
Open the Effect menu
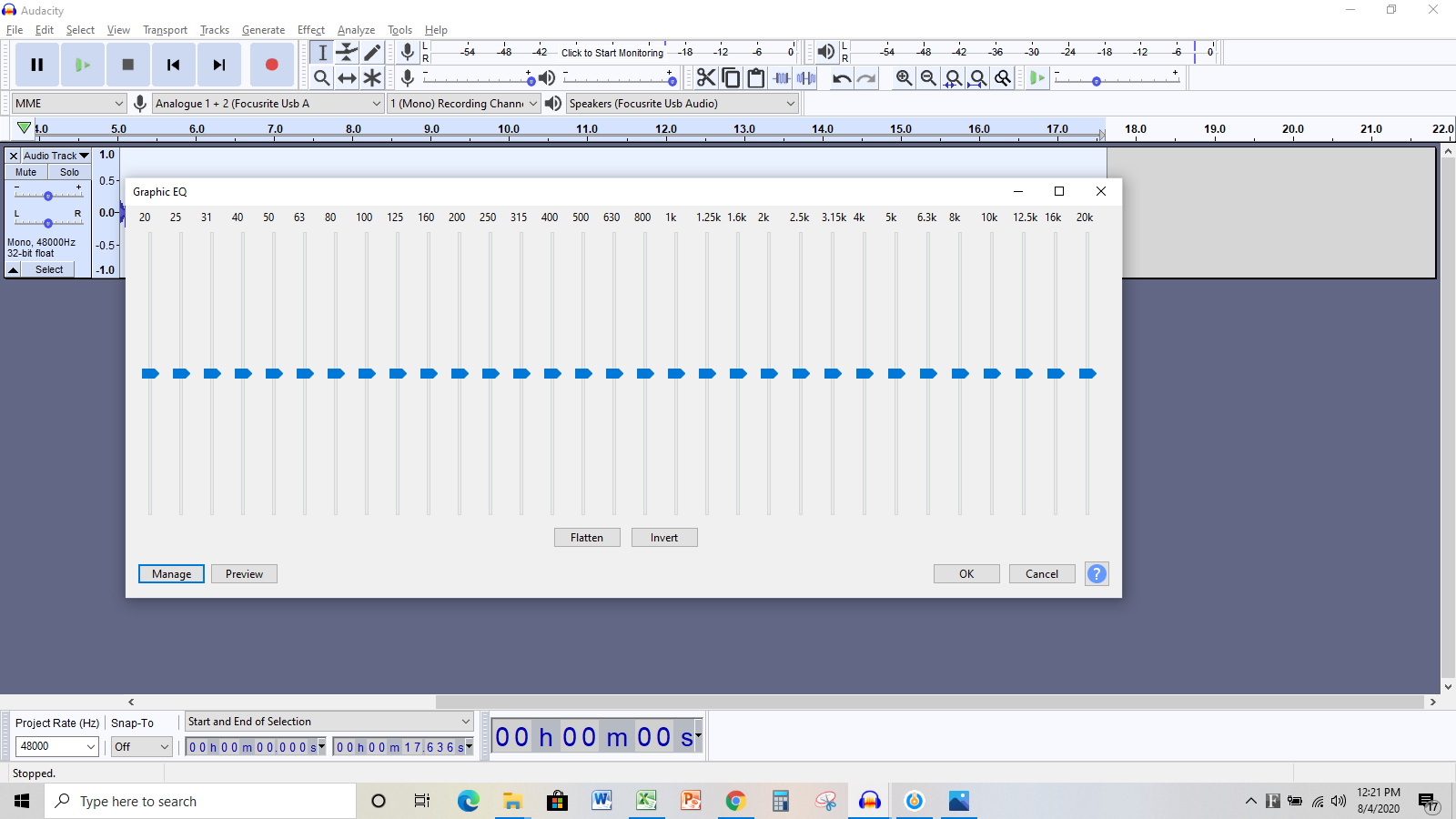(310, 30)
